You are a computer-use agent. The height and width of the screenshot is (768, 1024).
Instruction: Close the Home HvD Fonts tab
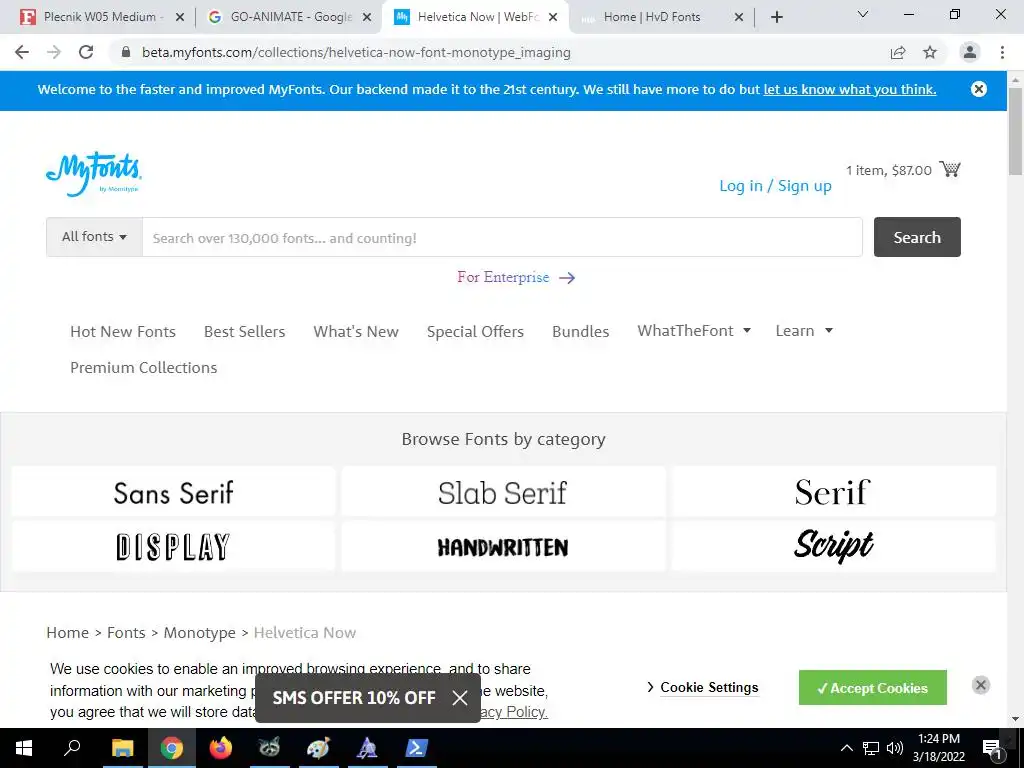point(739,17)
